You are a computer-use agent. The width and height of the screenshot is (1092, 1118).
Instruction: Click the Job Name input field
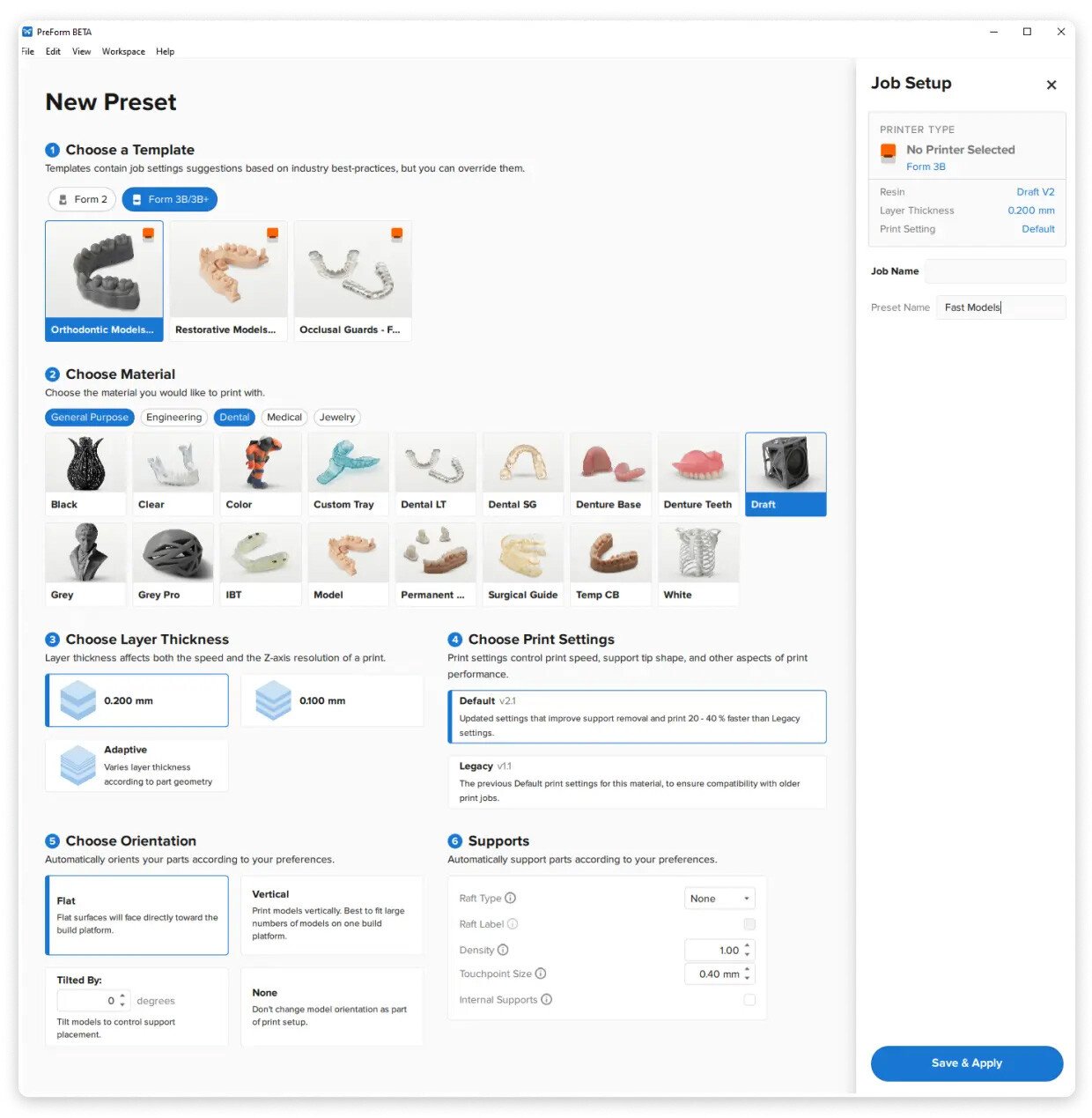(x=995, y=271)
